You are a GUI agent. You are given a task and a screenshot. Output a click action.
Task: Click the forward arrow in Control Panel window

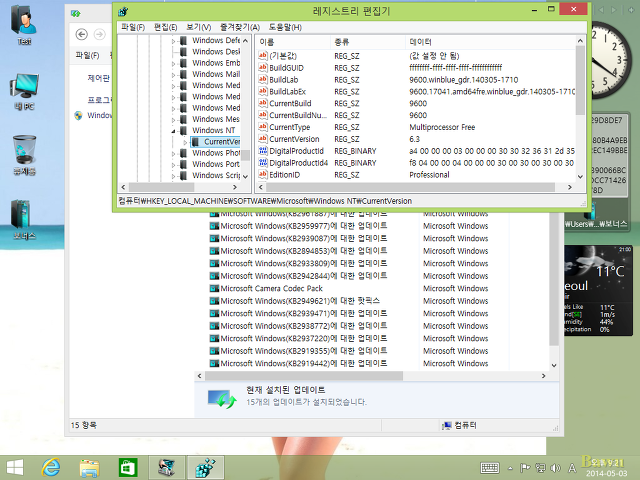(100, 35)
